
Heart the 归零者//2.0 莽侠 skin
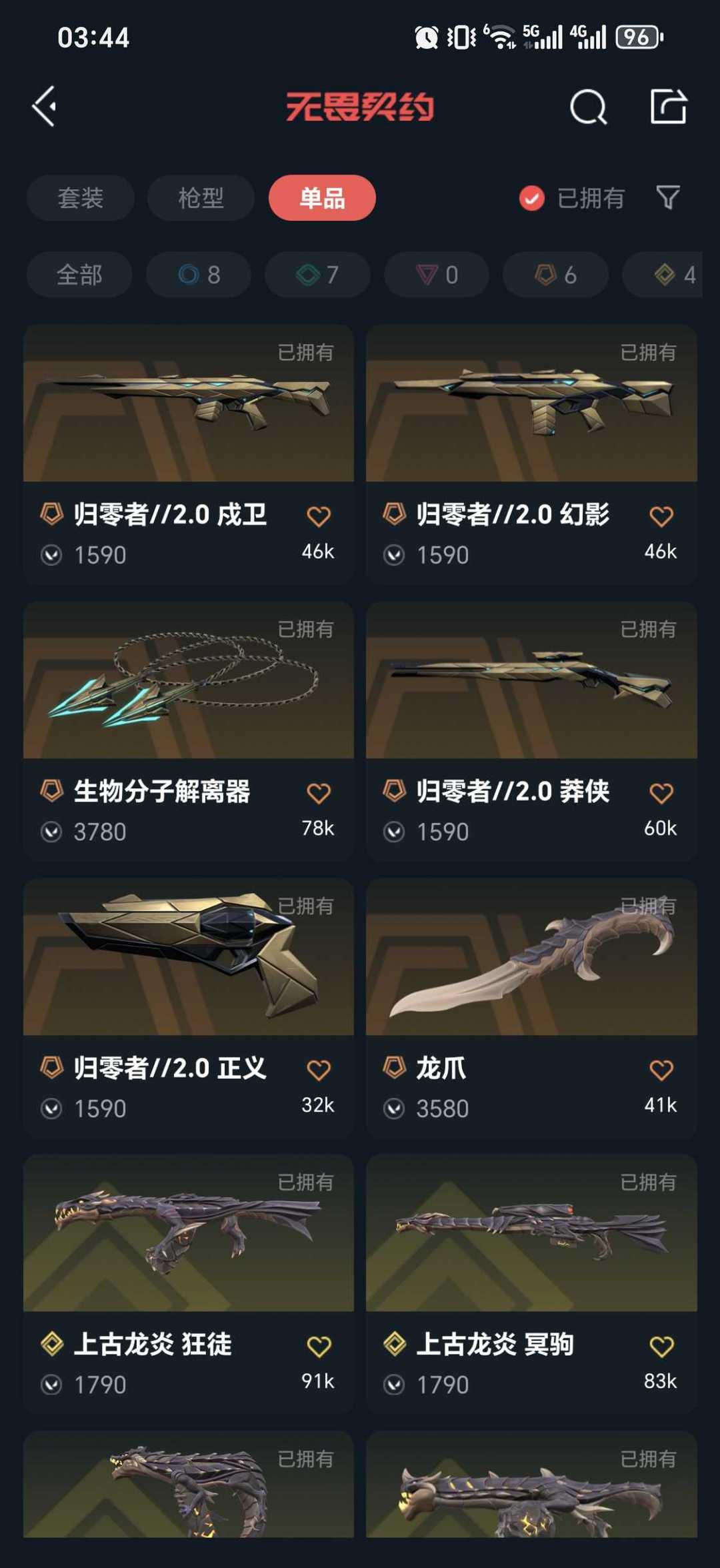click(x=661, y=793)
